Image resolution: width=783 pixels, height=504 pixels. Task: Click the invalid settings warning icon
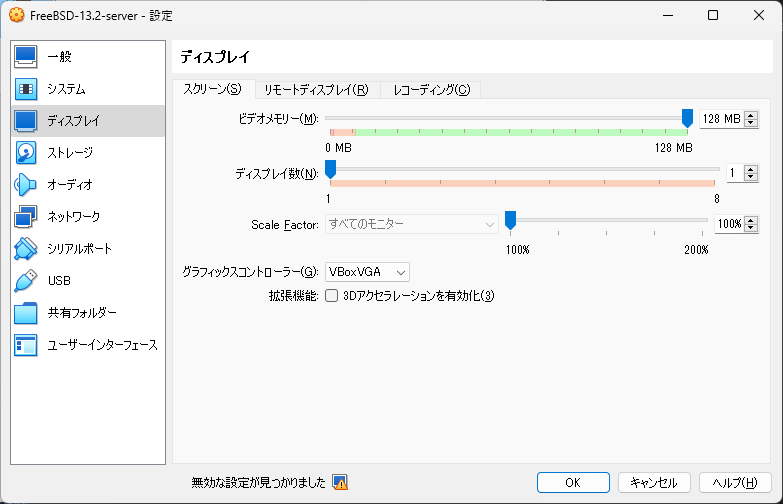[340, 482]
